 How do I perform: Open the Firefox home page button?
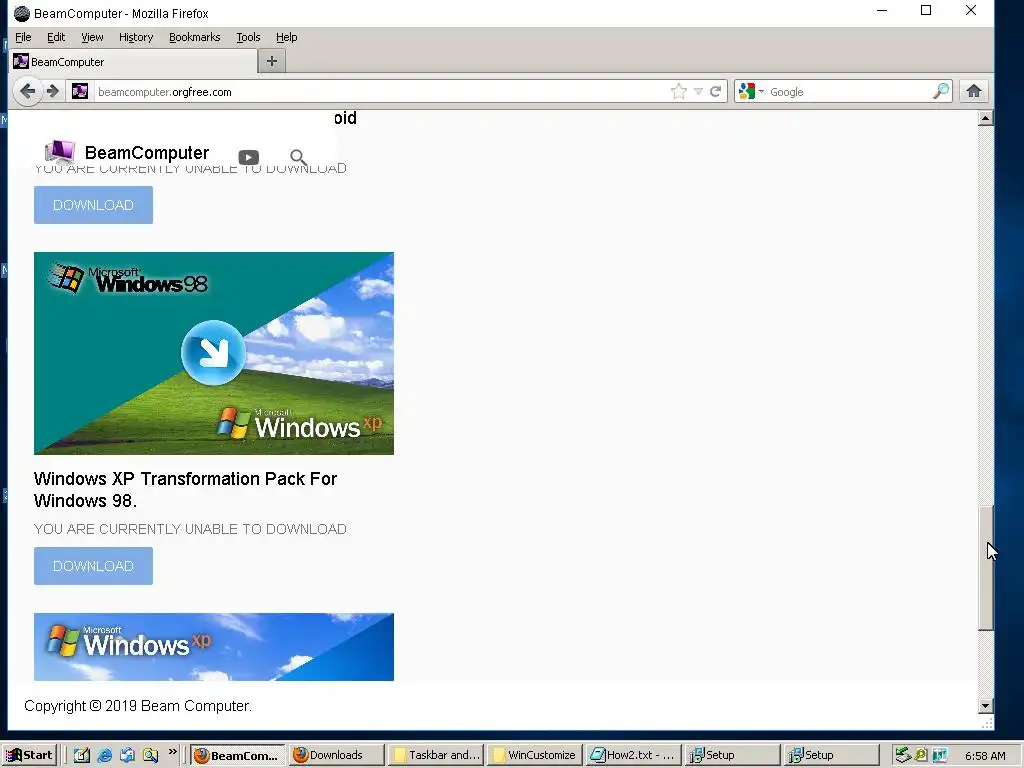coord(974,91)
